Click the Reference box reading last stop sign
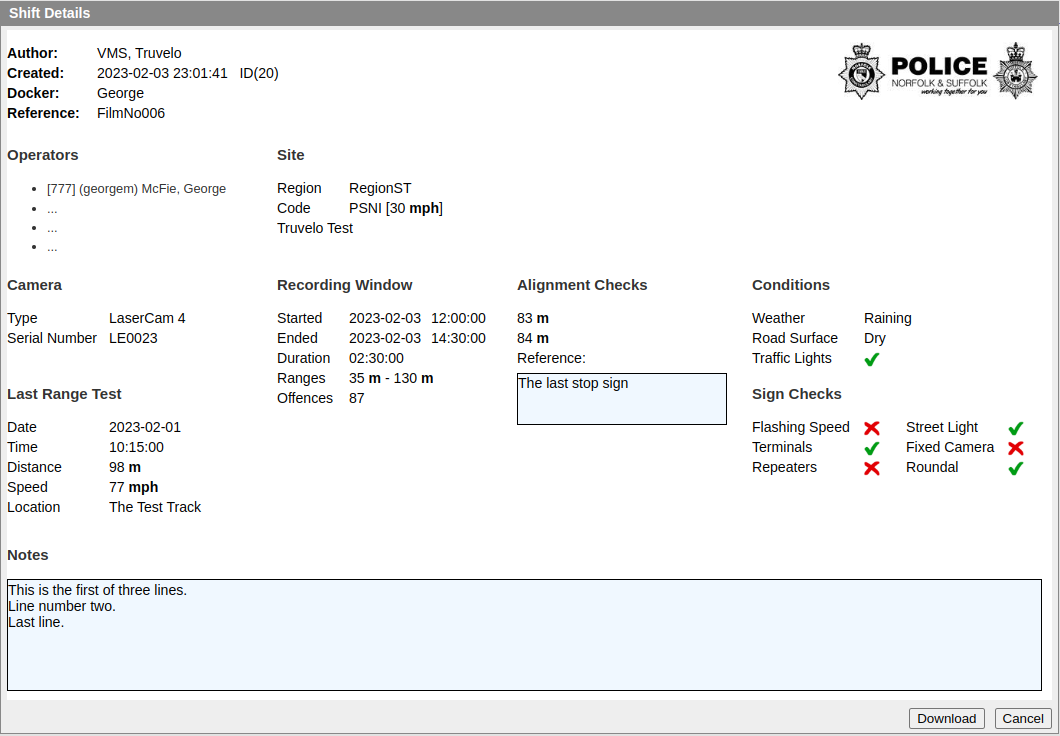This screenshot has width=1060, height=736. click(x=621, y=398)
